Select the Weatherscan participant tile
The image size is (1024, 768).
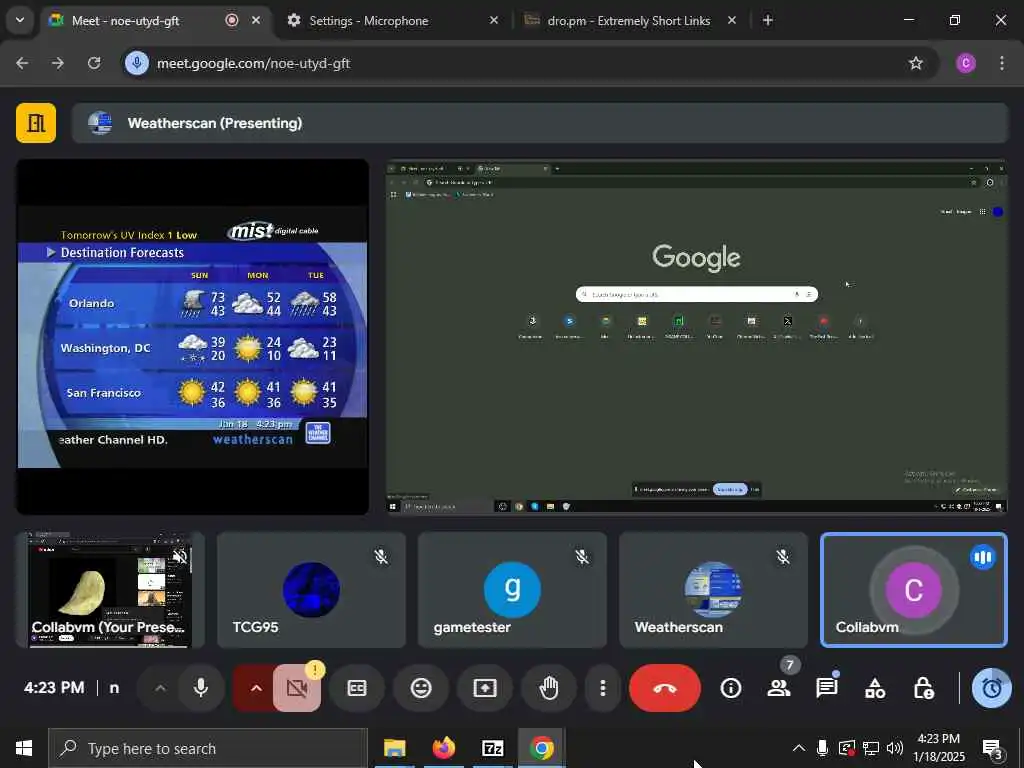tap(714, 590)
